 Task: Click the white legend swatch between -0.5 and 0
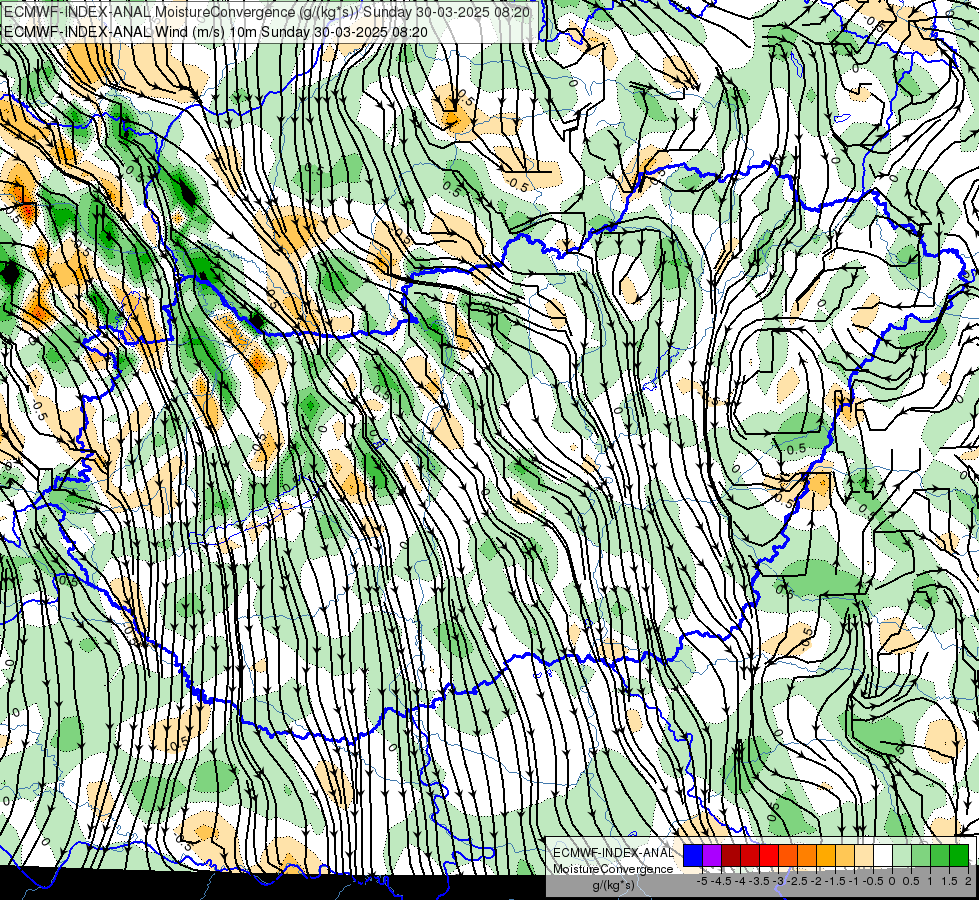point(883,855)
